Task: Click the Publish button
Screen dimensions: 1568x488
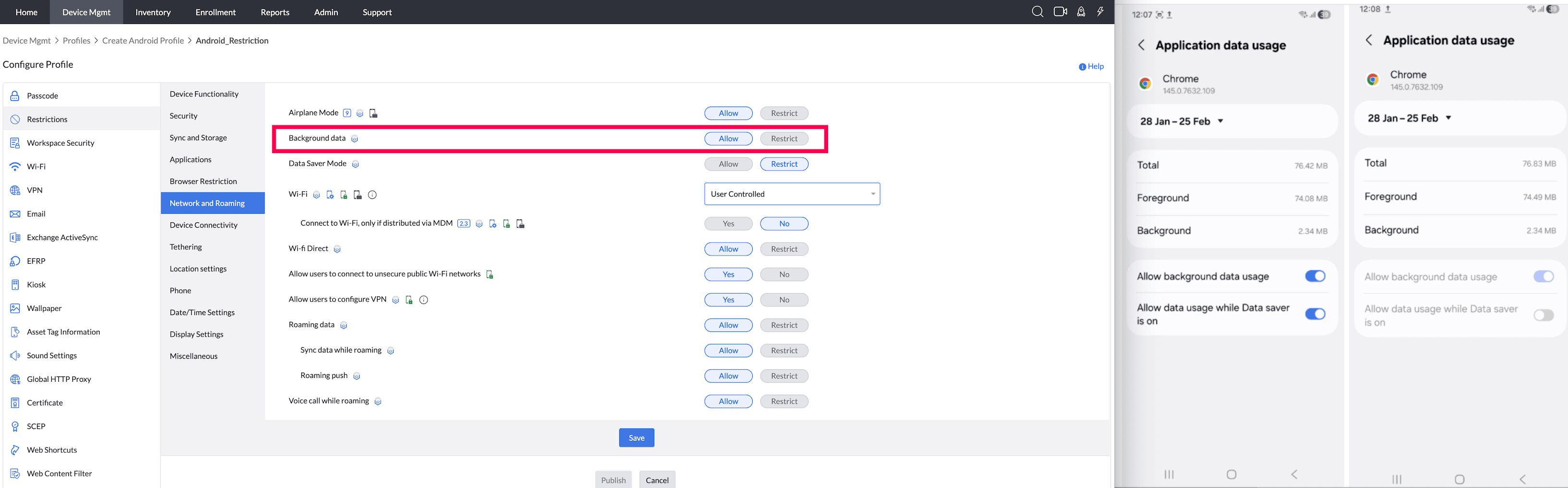Action: click(613, 480)
